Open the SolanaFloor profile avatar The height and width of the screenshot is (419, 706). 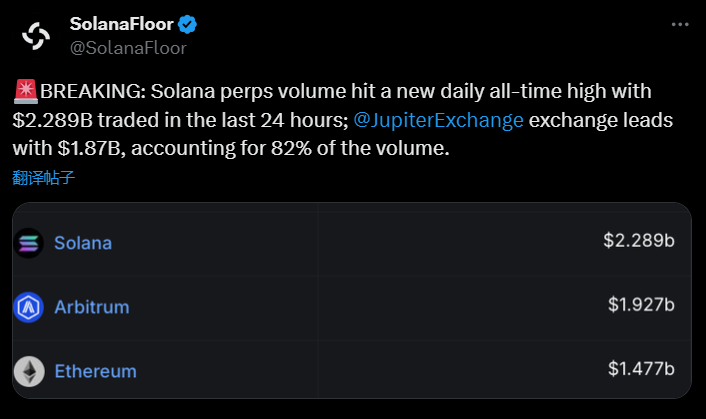point(36,35)
